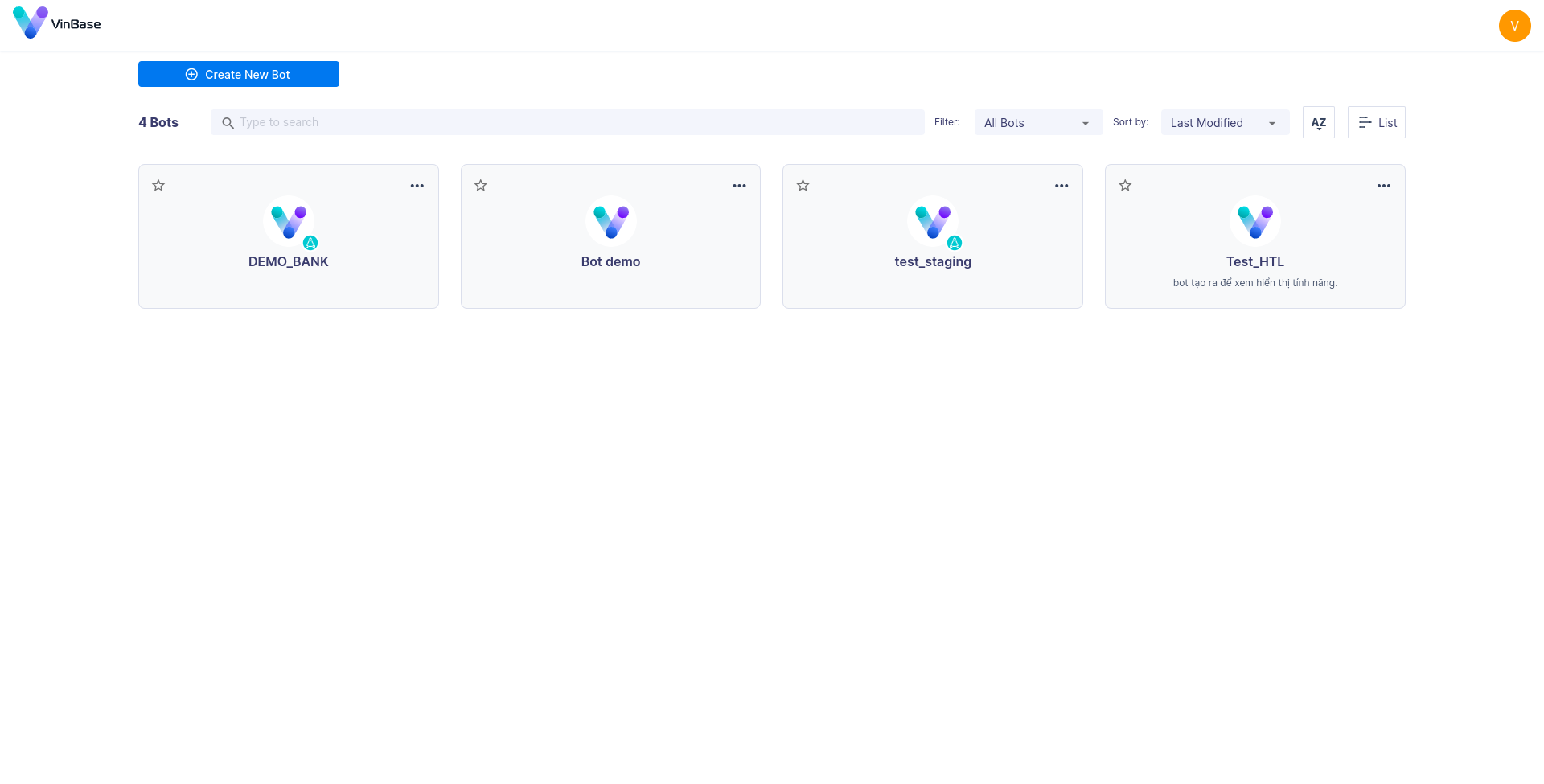Open DEMO_BANK more options menu

417,186
